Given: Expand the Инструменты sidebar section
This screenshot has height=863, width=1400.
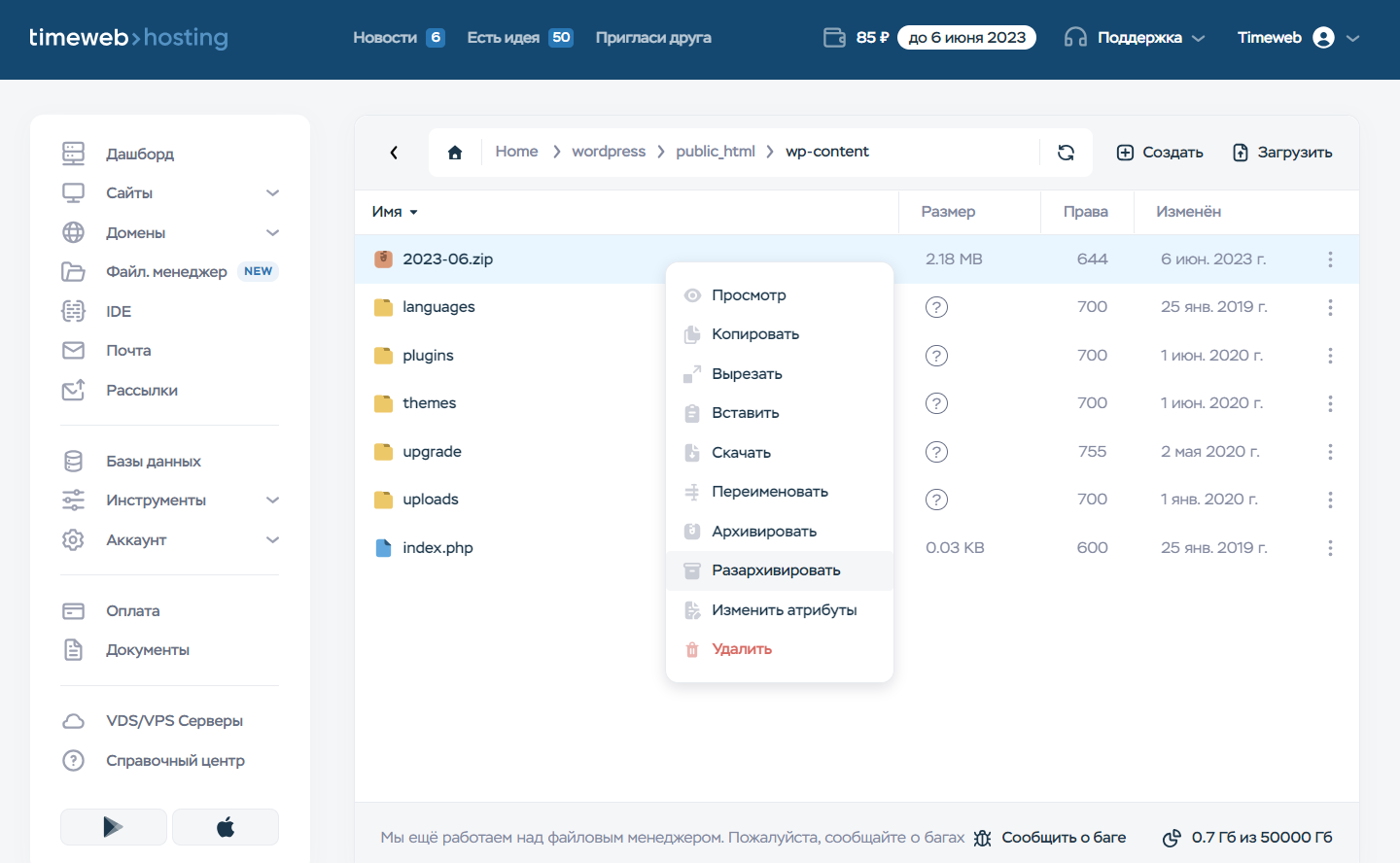Looking at the screenshot, I should tap(272, 501).
